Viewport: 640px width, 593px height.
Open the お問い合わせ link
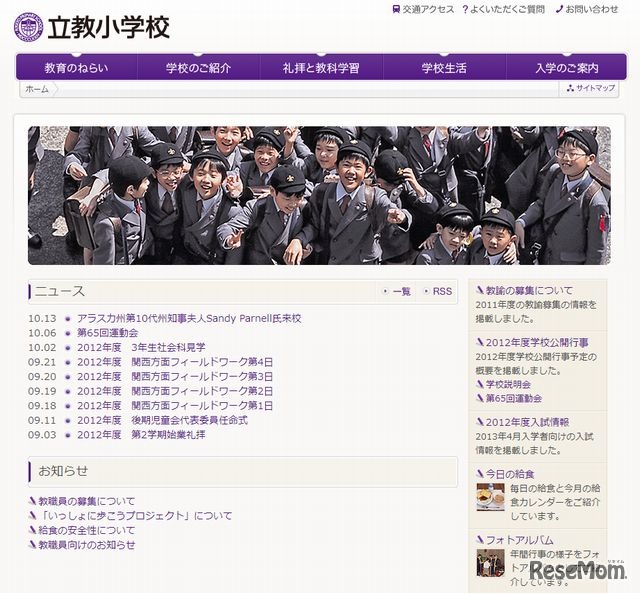coord(592,9)
